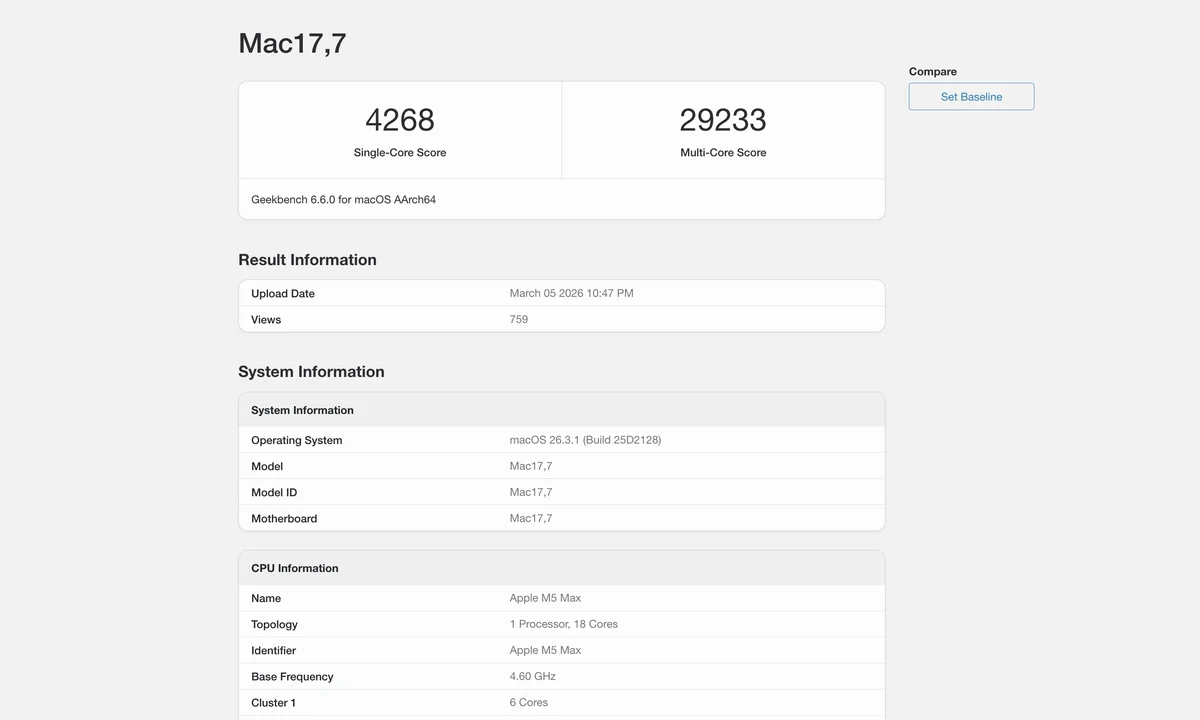Select the single-core score 4268
Image resolution: width=1200 pixels, height=720 pixels.
tap(400, 120)
